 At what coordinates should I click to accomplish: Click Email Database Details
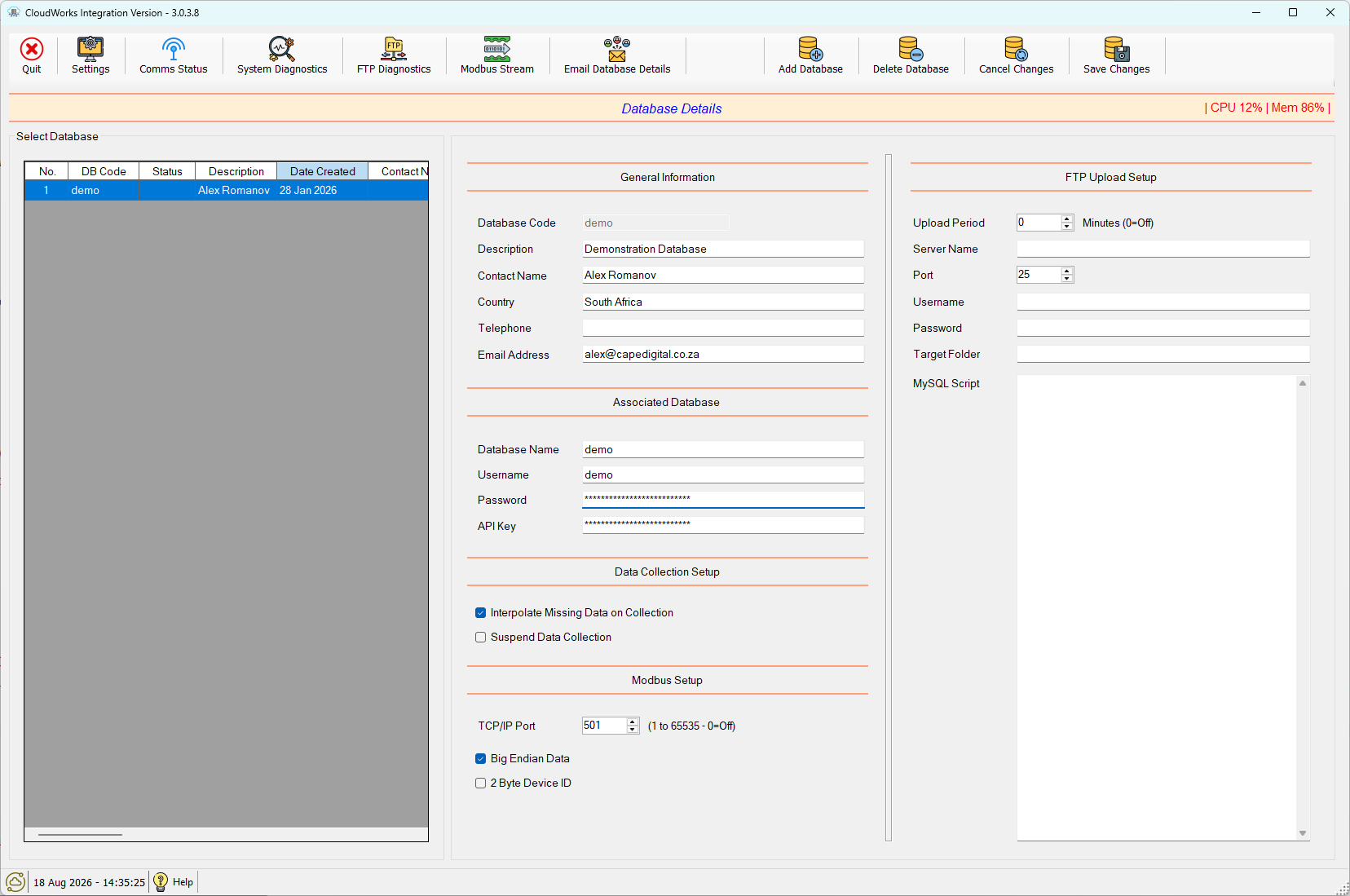point(617,55)
